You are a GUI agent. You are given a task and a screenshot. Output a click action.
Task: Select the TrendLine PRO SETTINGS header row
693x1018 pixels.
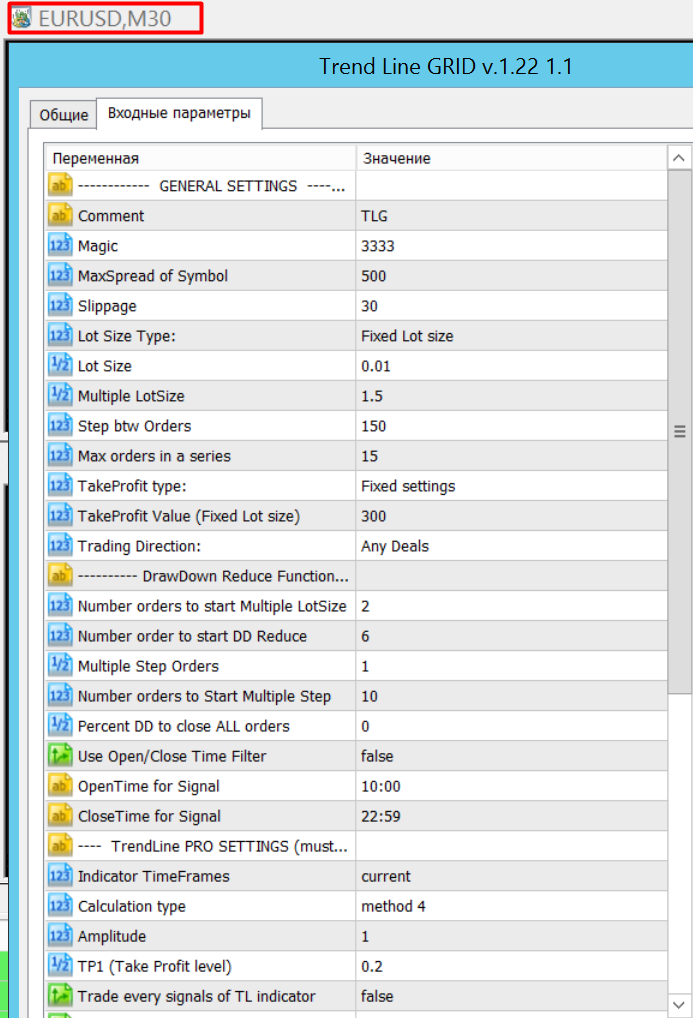[x=356, y=845]
